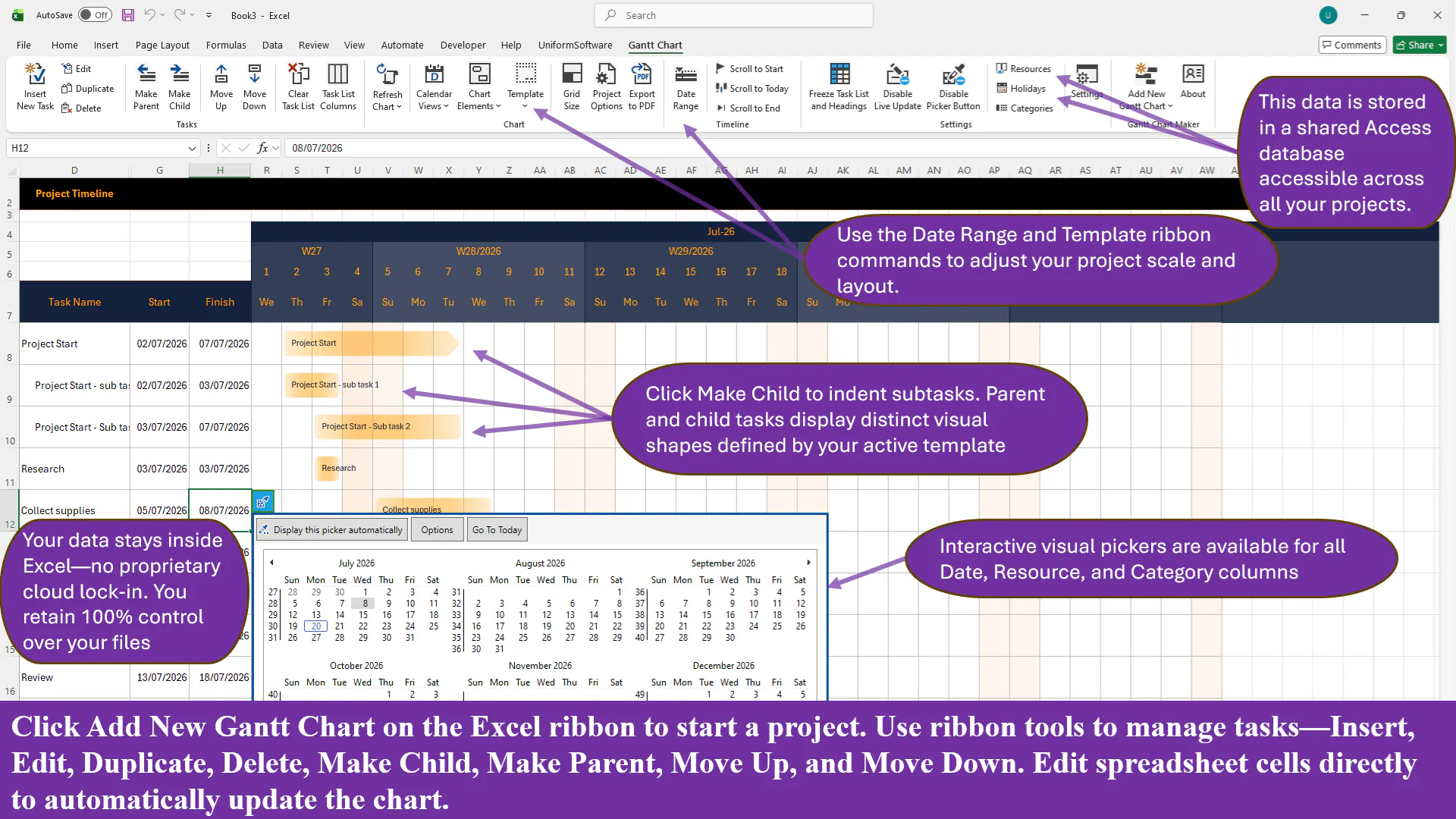Move task up with Move Up

(221, 87)
